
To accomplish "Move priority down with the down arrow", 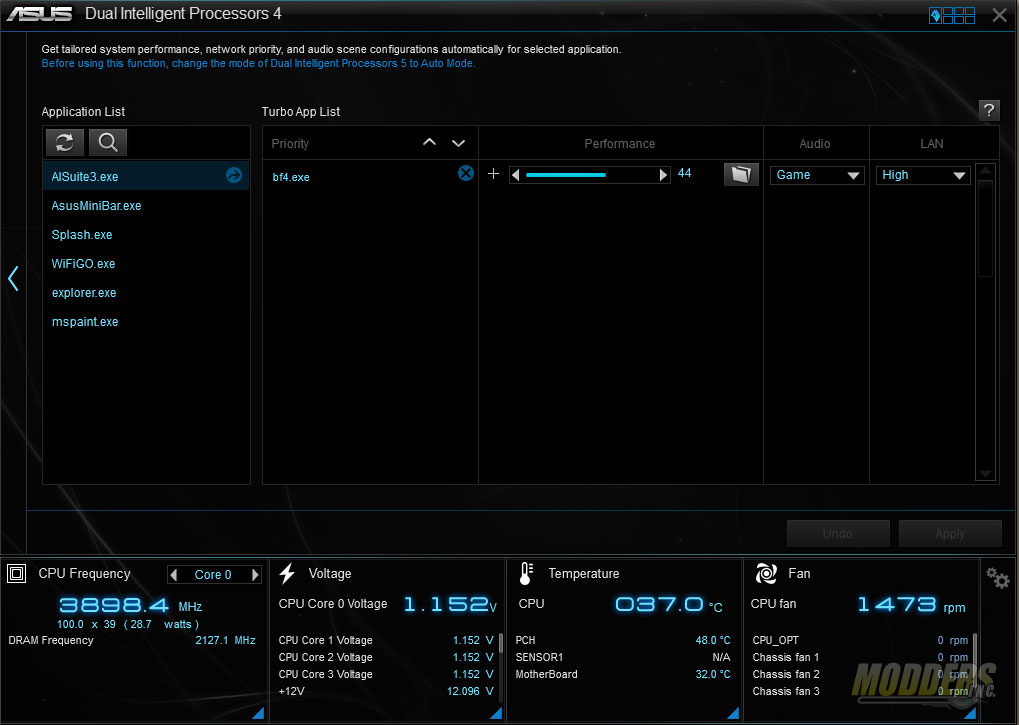I will point(458,143).
